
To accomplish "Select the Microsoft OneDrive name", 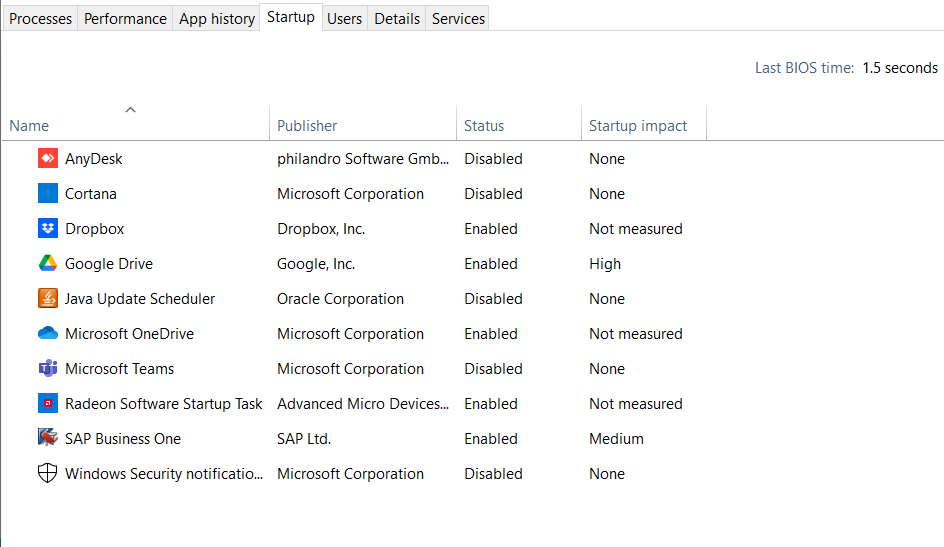I will pyautogui.click(x=129, y=333).
